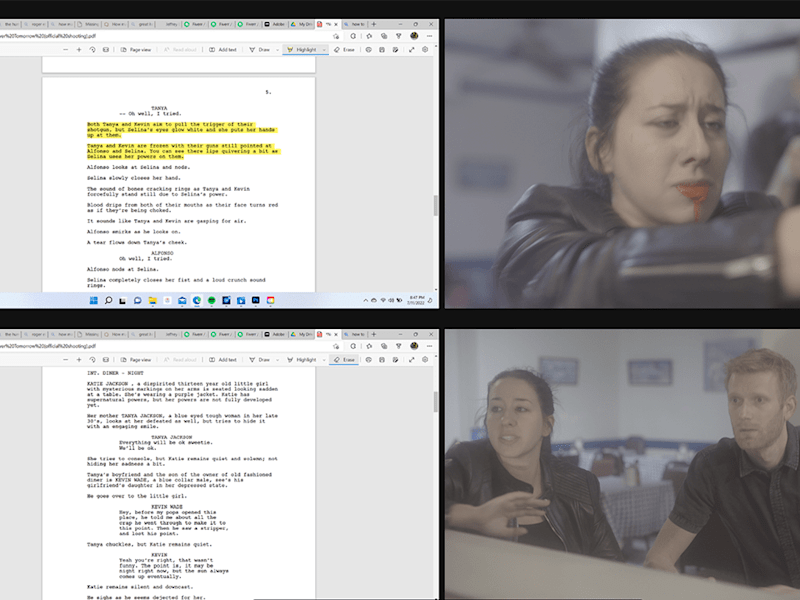Click the page number '5.' on the script
800x600 pixels.
point(268,92)
